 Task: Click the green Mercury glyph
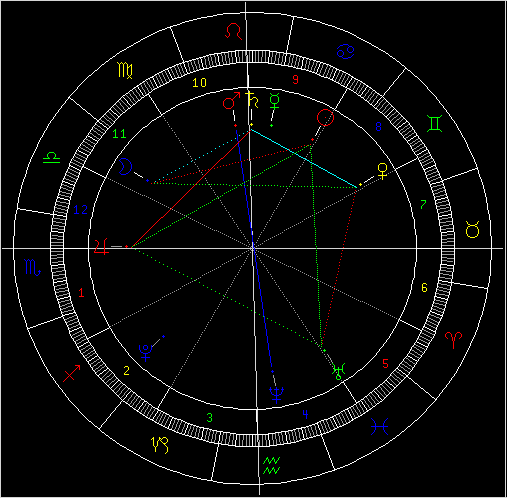point(274,101)
